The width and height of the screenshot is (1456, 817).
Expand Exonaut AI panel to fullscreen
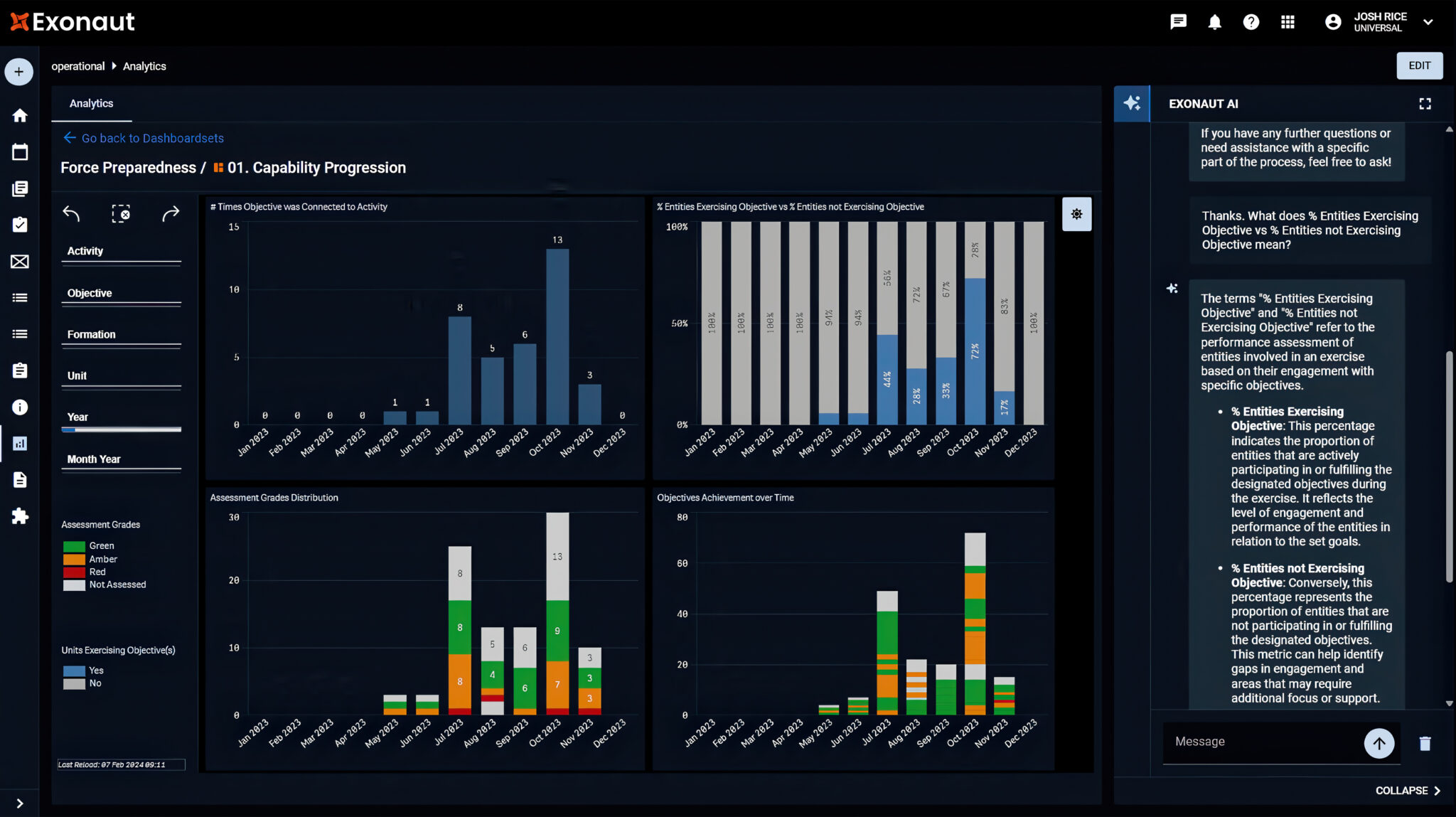pyautogui.click(x=1425, y=104)
